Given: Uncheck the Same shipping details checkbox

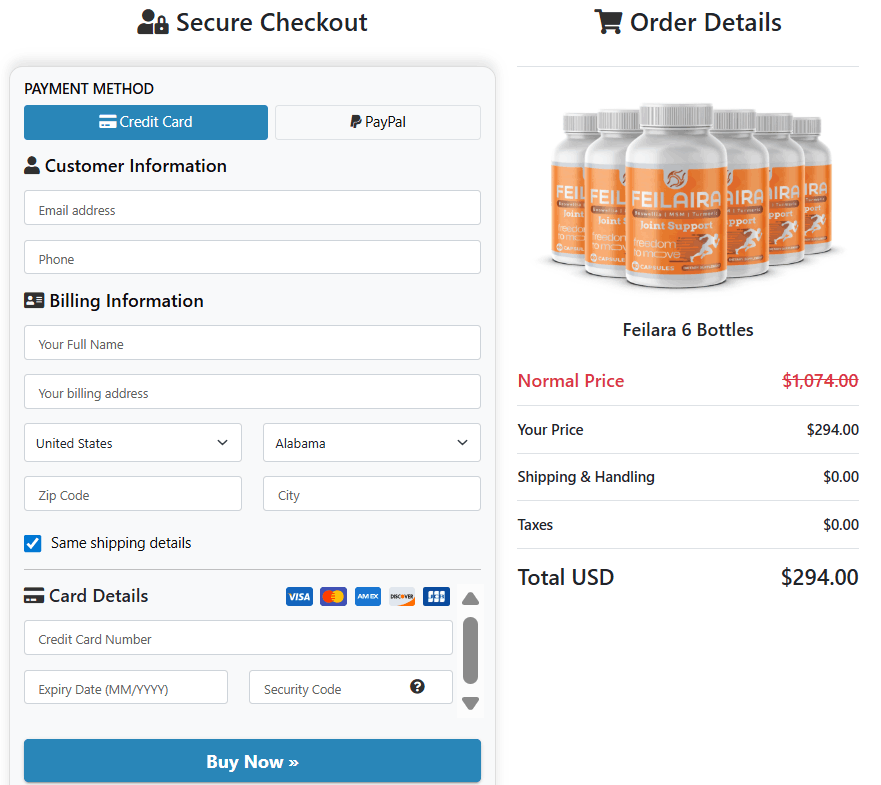Looking at the screenshot, I should point(32,543).
